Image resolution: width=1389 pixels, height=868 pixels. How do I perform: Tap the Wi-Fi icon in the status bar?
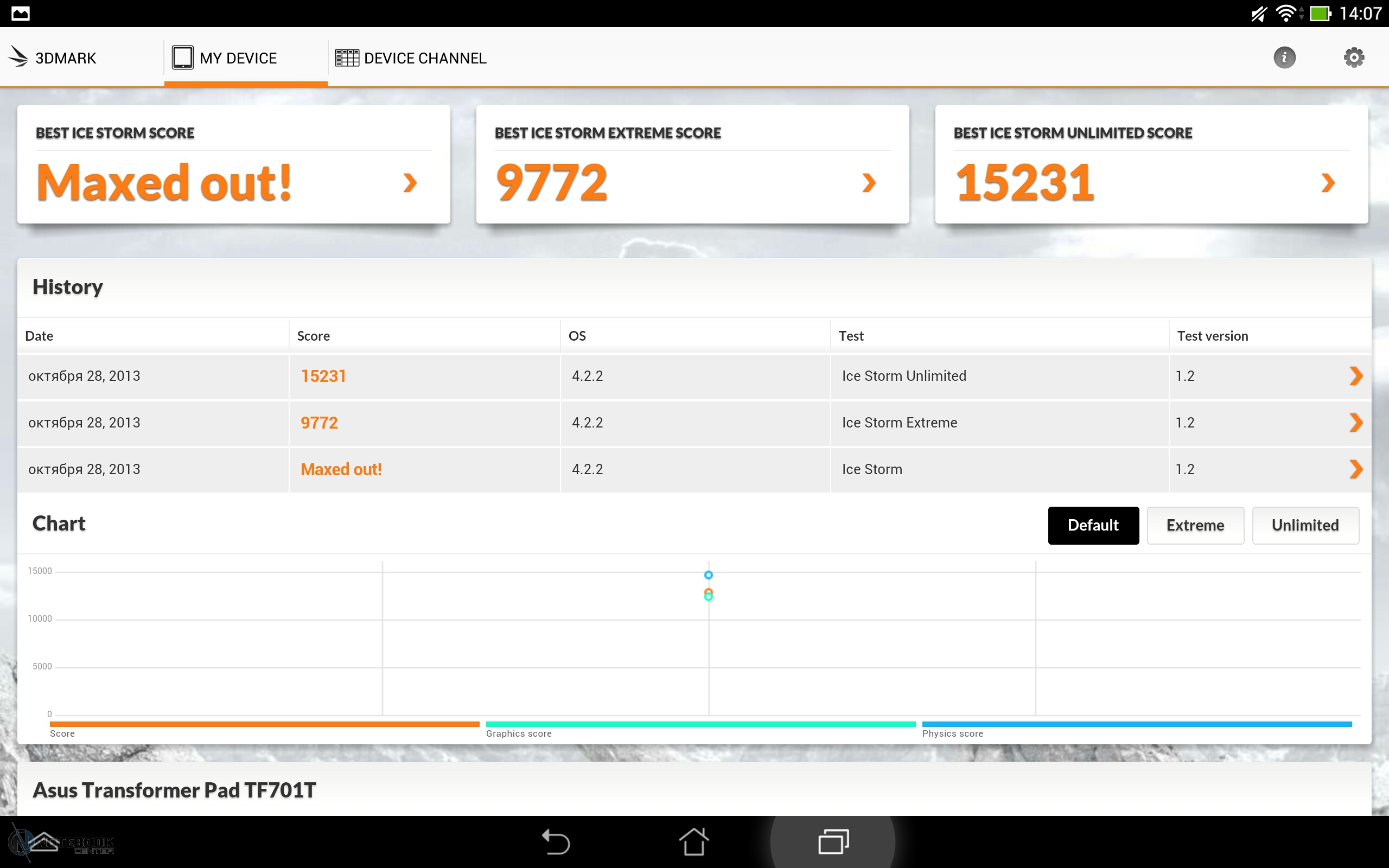pyautogui.click(x=1286, y=13)
